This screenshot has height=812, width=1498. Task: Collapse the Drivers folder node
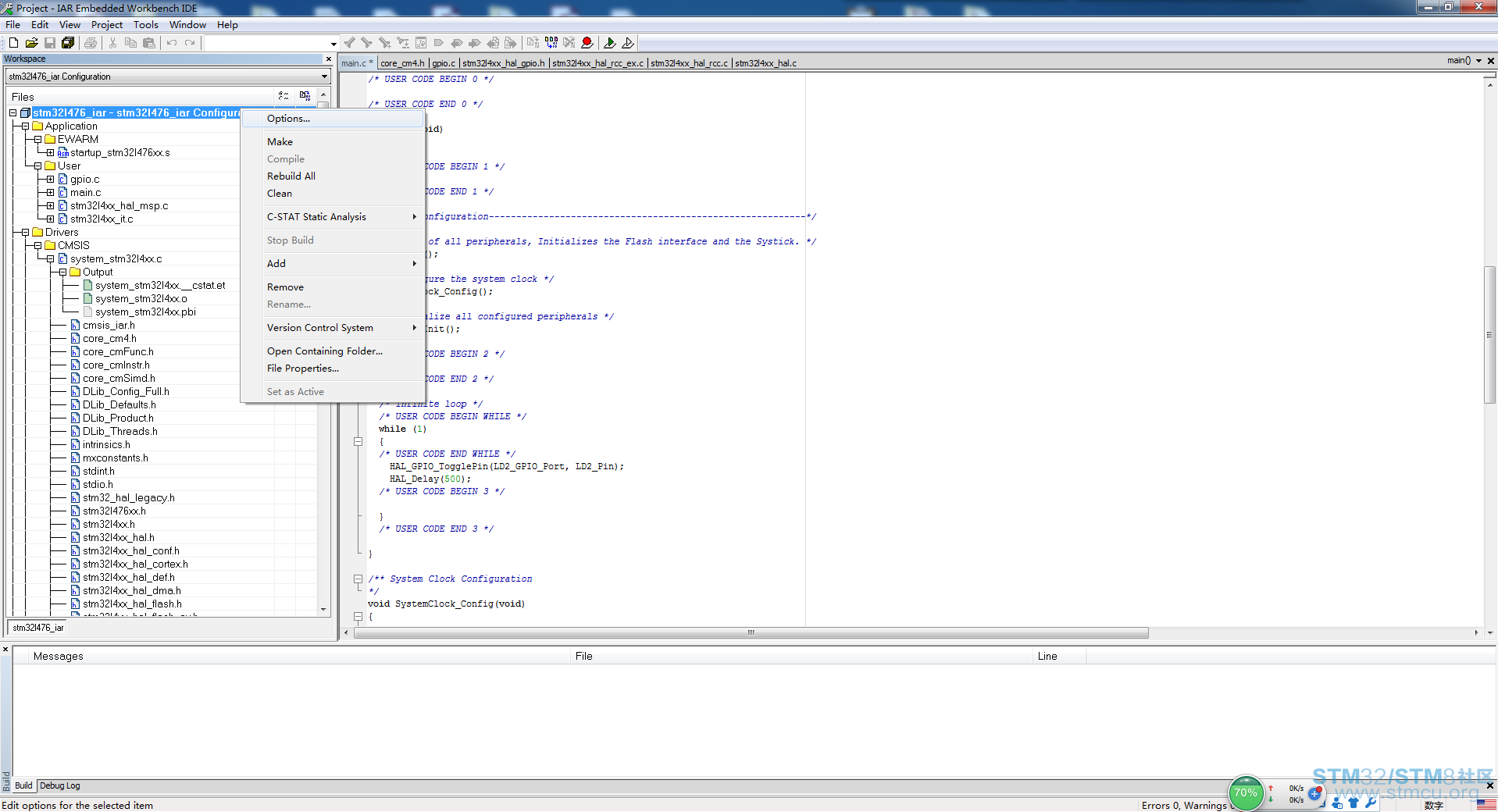pyautogui.click(x=25, y=233)
